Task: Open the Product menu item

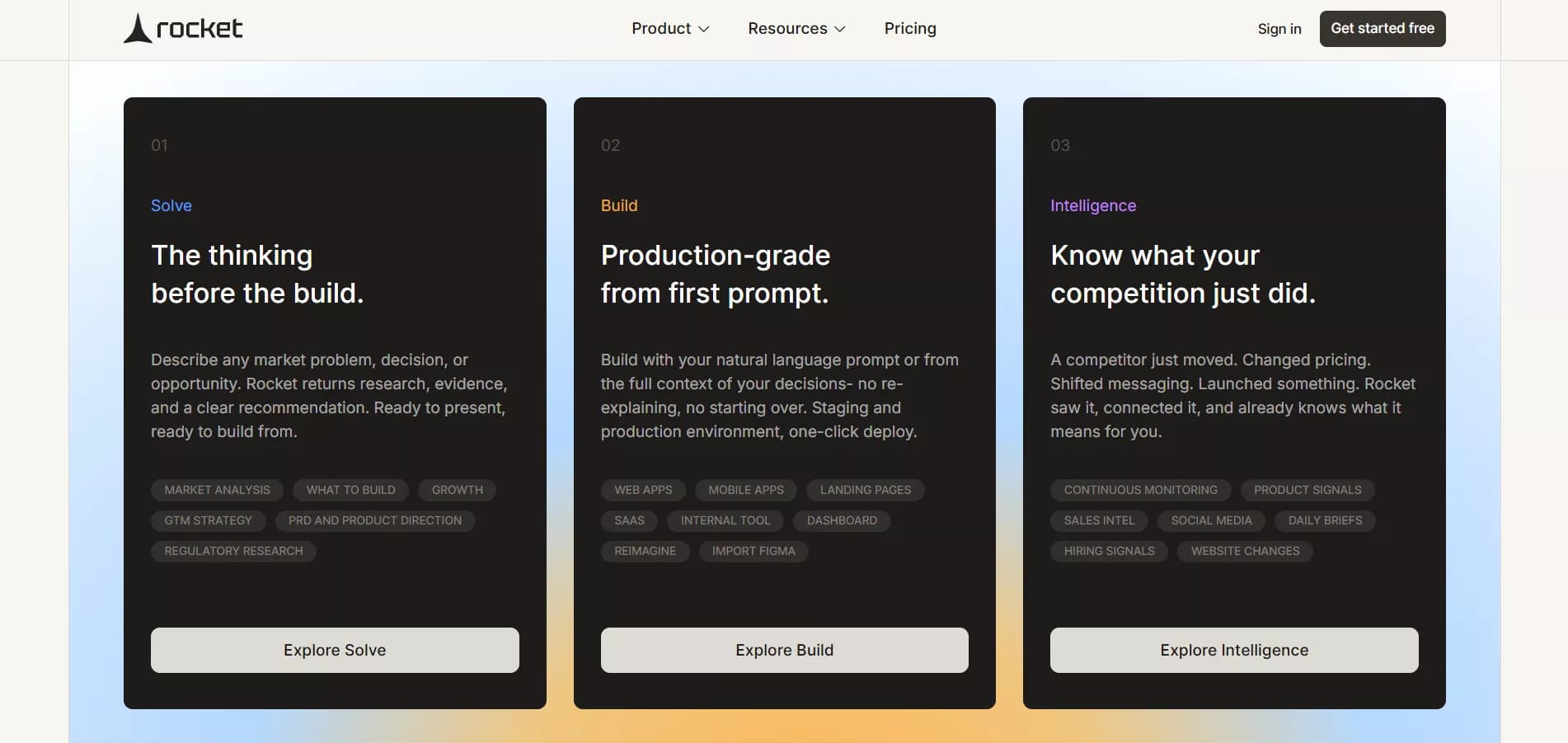Action: 660,29
